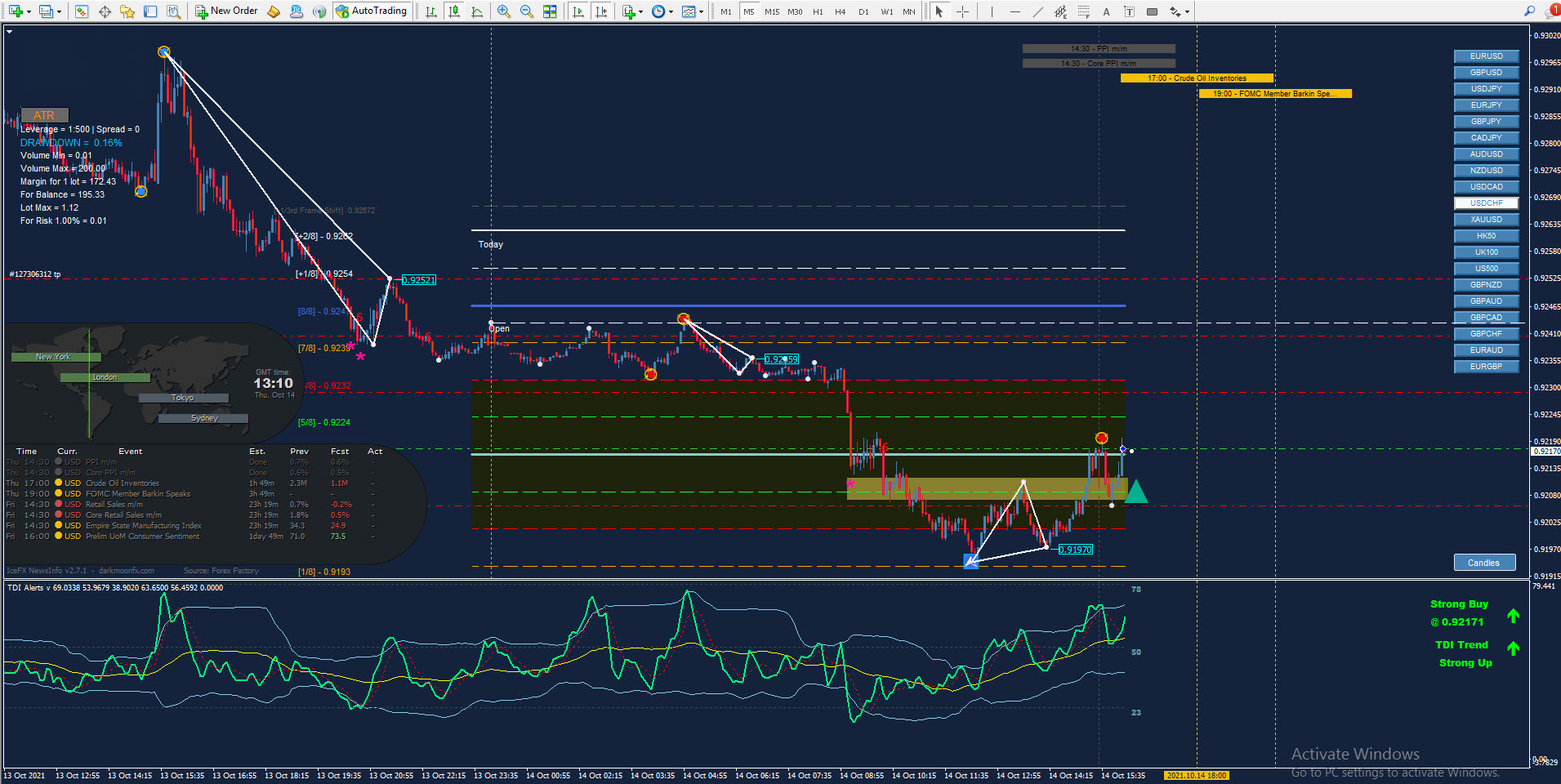Expand the Templates dropdown arrow
The height and width of the screenshot is (784, 1561).
click(701, 12)
